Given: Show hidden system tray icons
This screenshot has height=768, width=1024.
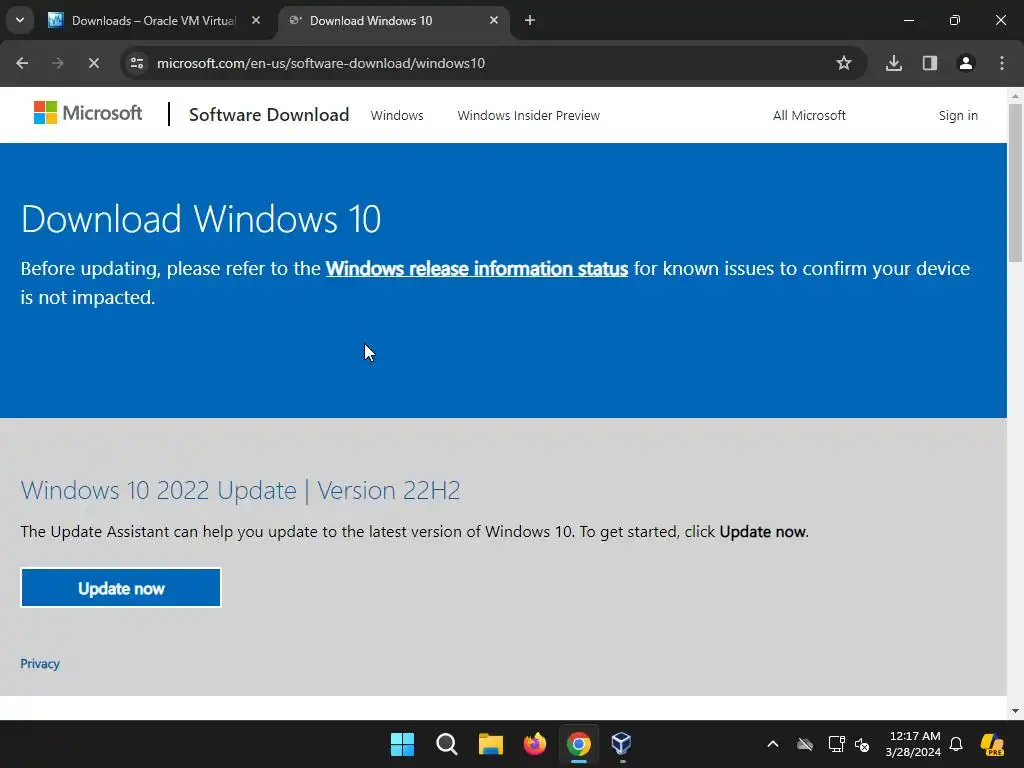Looking at the screenshot, I should (x=773, y=744).
